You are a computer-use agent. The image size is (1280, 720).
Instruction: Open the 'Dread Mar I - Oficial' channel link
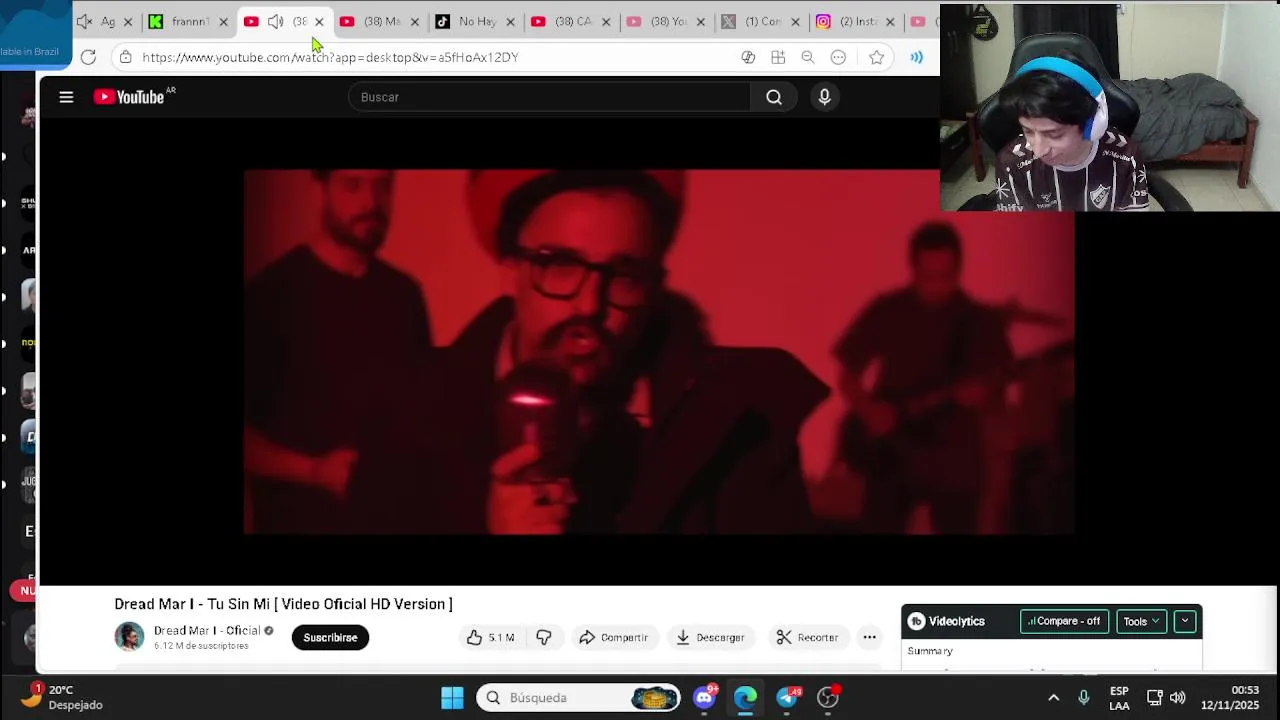coord(207,630)
